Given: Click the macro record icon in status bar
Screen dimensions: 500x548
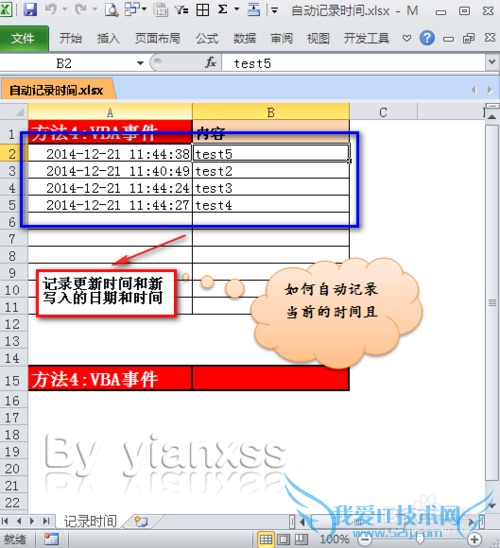Looking at the screenshot, I should [x=51, y=539].
